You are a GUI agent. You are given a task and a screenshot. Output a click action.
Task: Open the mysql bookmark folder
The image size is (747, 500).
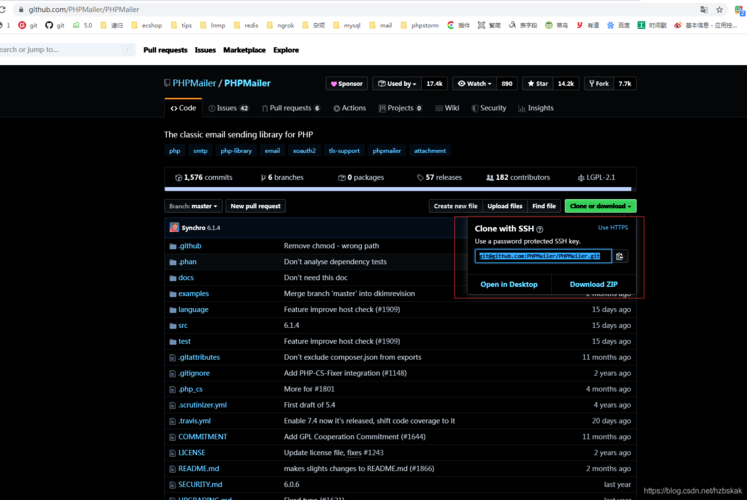[x=347, y=25]
